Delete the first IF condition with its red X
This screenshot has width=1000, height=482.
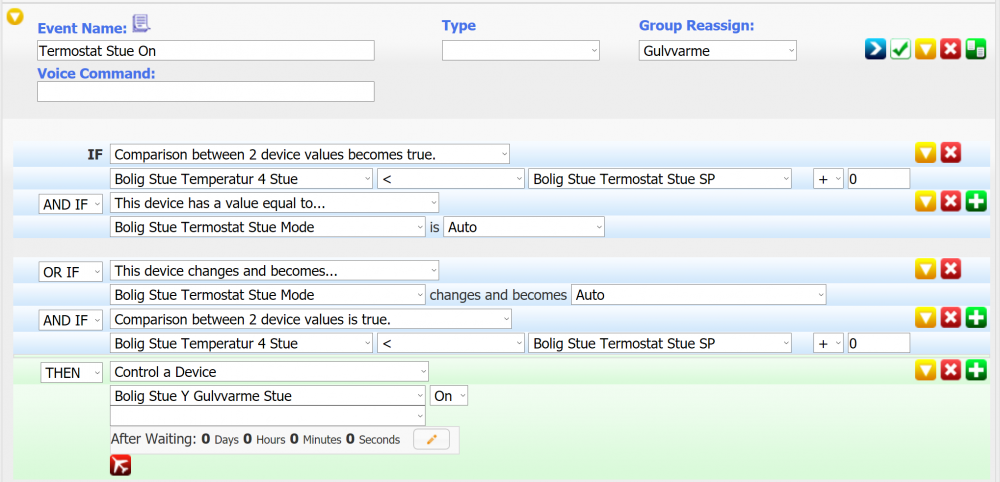point(951,153)
